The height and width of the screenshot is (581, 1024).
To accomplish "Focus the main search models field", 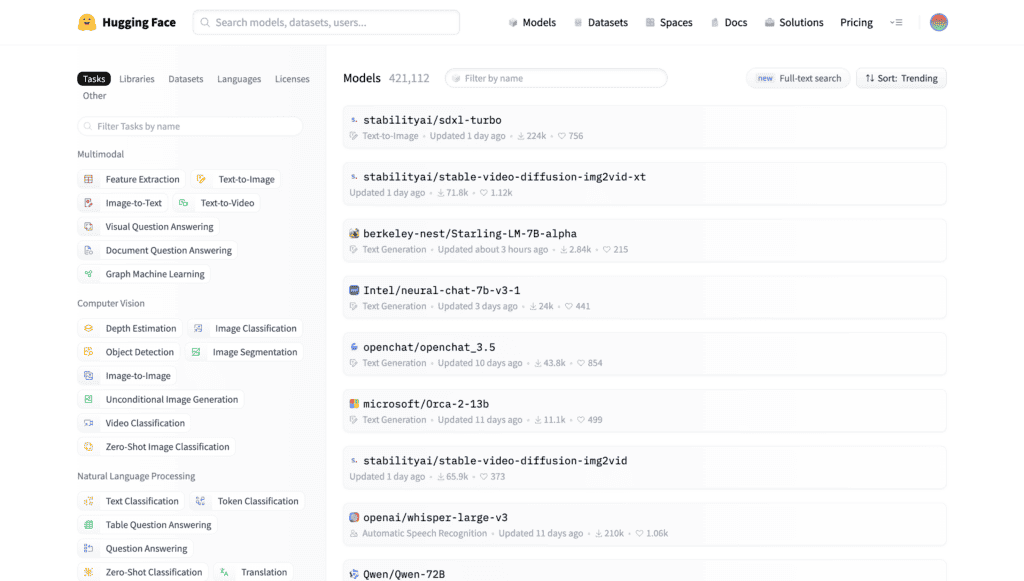I will point(326,22).
